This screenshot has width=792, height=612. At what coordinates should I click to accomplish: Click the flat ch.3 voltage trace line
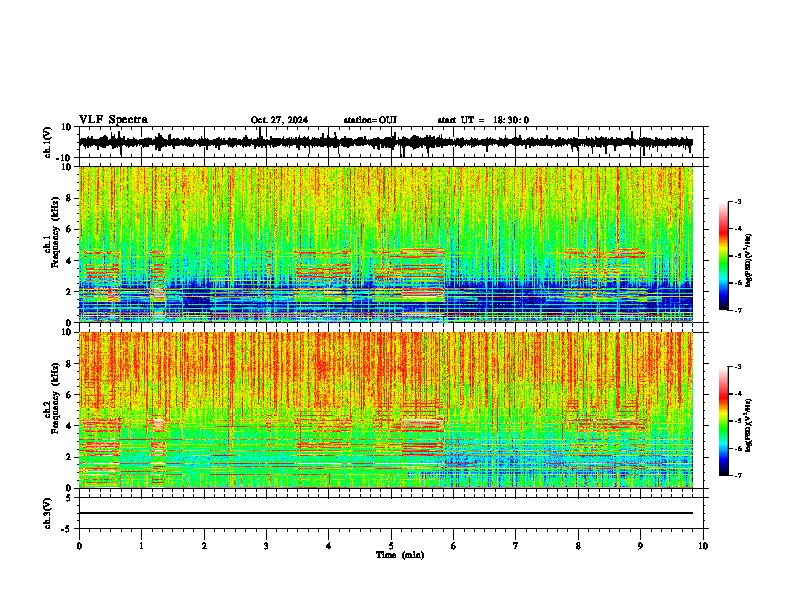(386, 513)
